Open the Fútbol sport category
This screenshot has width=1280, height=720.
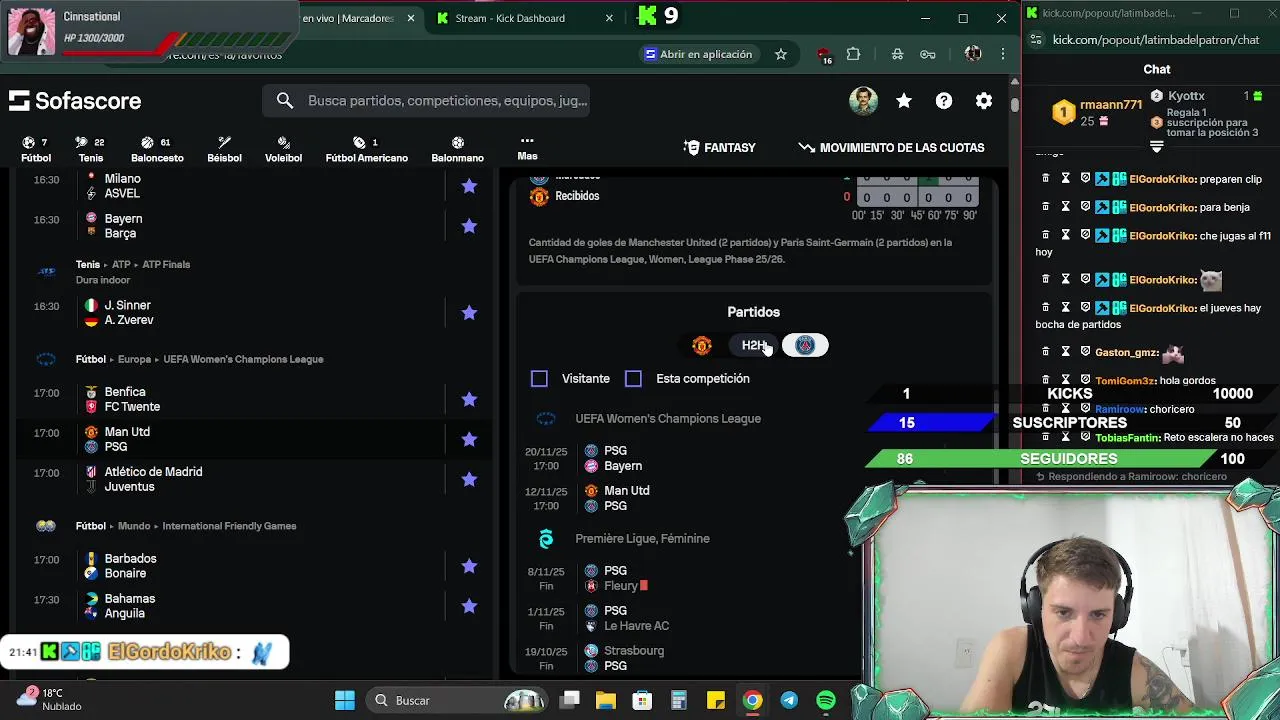36,149
